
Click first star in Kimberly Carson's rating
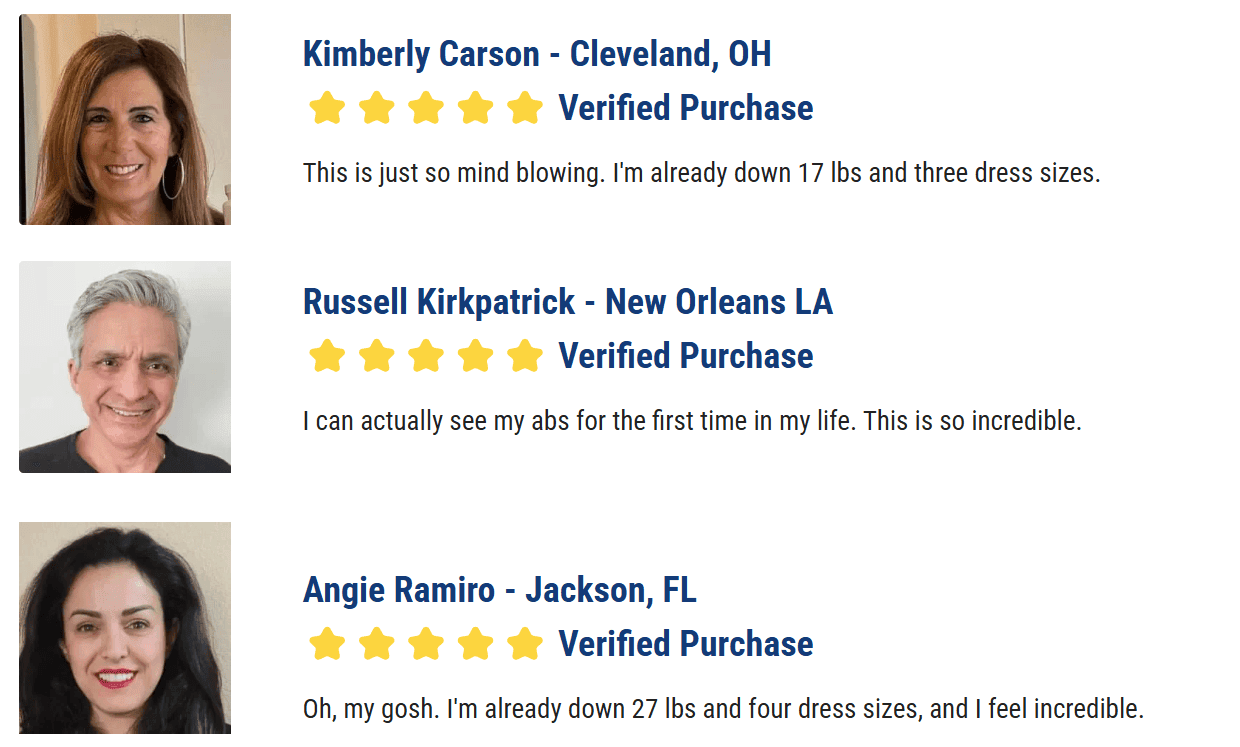[x=327, y=108]
